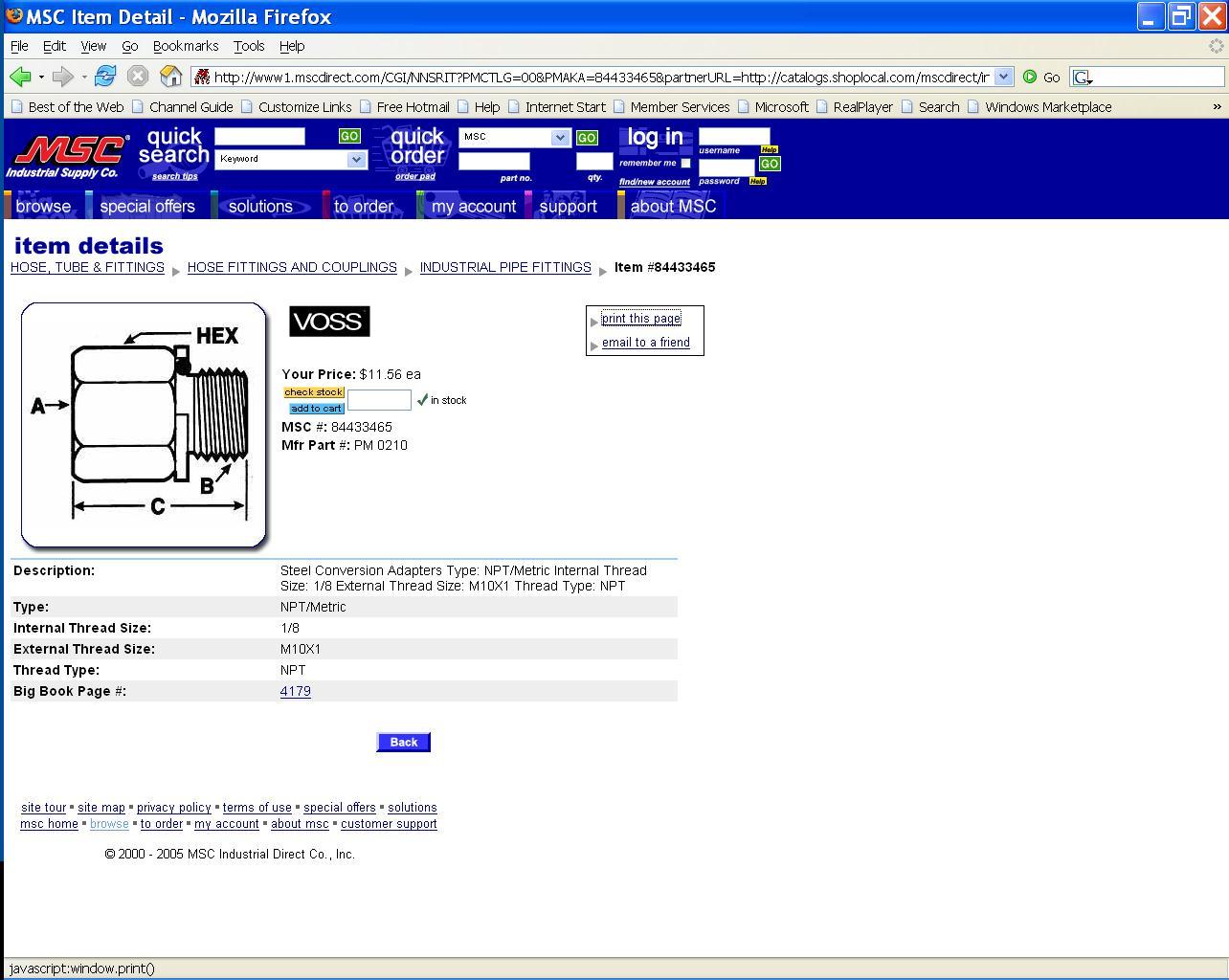Screen dimensions: 1229x980
Task: Click the Forward arrow icon
Action: pos(63,77)
